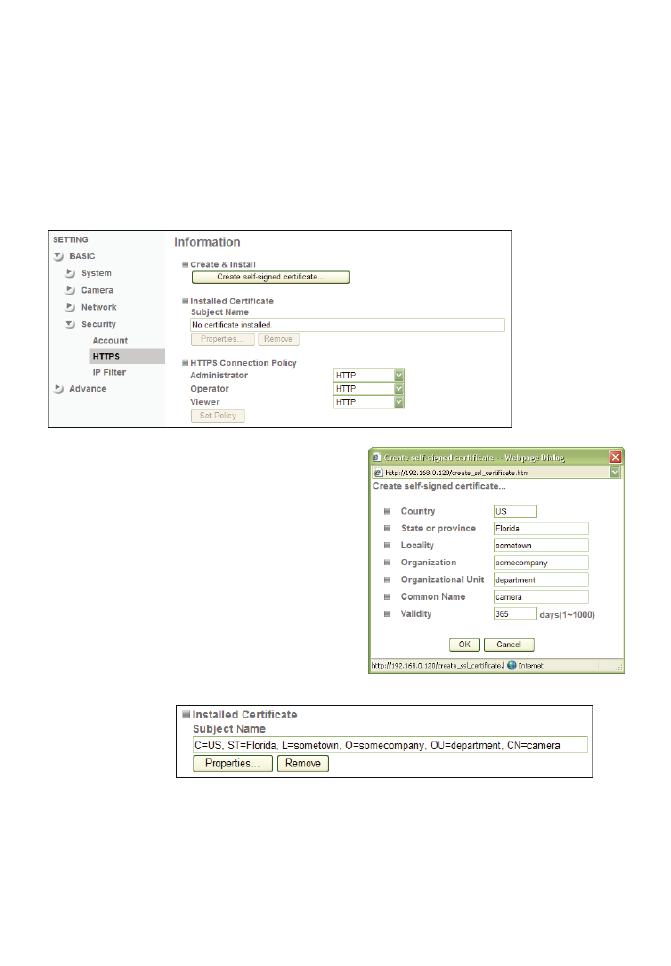Click the Create self-signed certificate button
This screenshot has height=966, width=671.
[270, 276]
